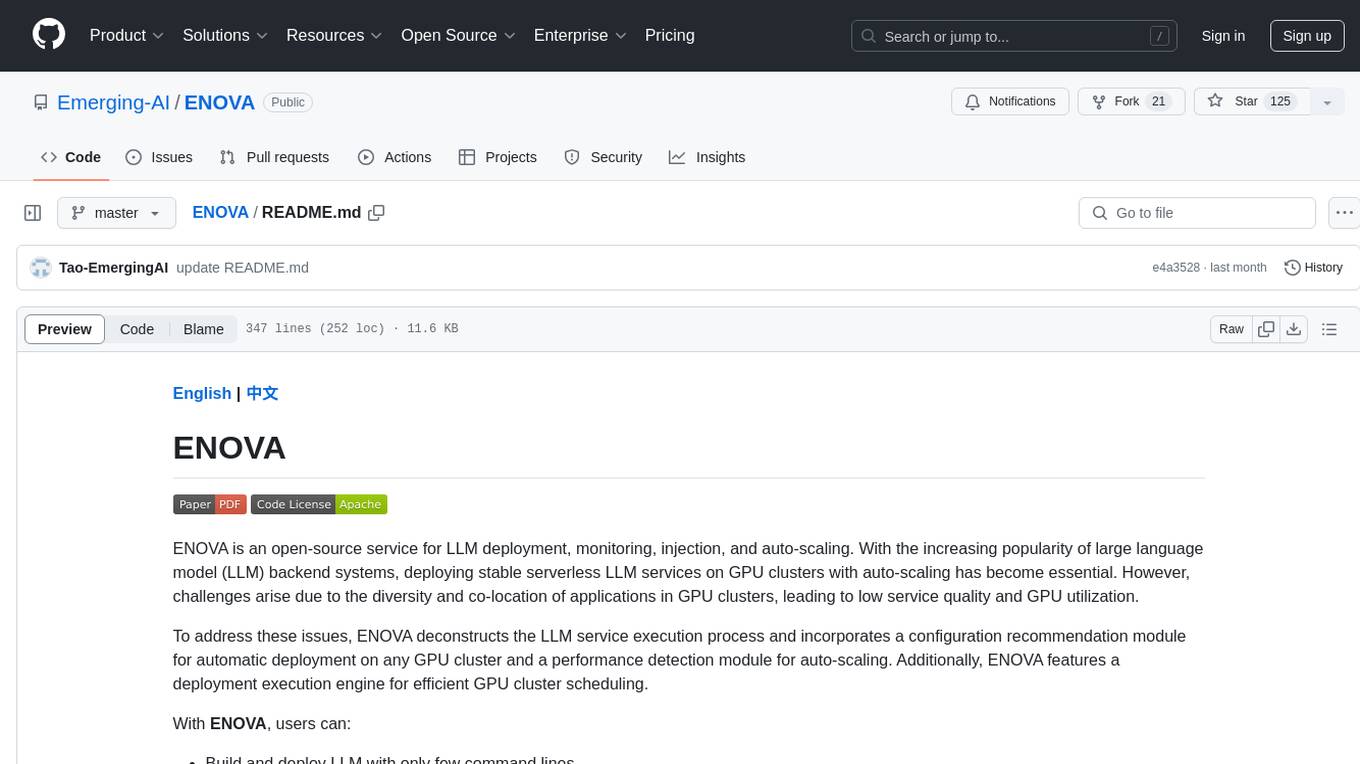Open more file actions ellipsis menu
Image resolution: width=1360 pixels, height=764 pixels.
coord(1345,213)
